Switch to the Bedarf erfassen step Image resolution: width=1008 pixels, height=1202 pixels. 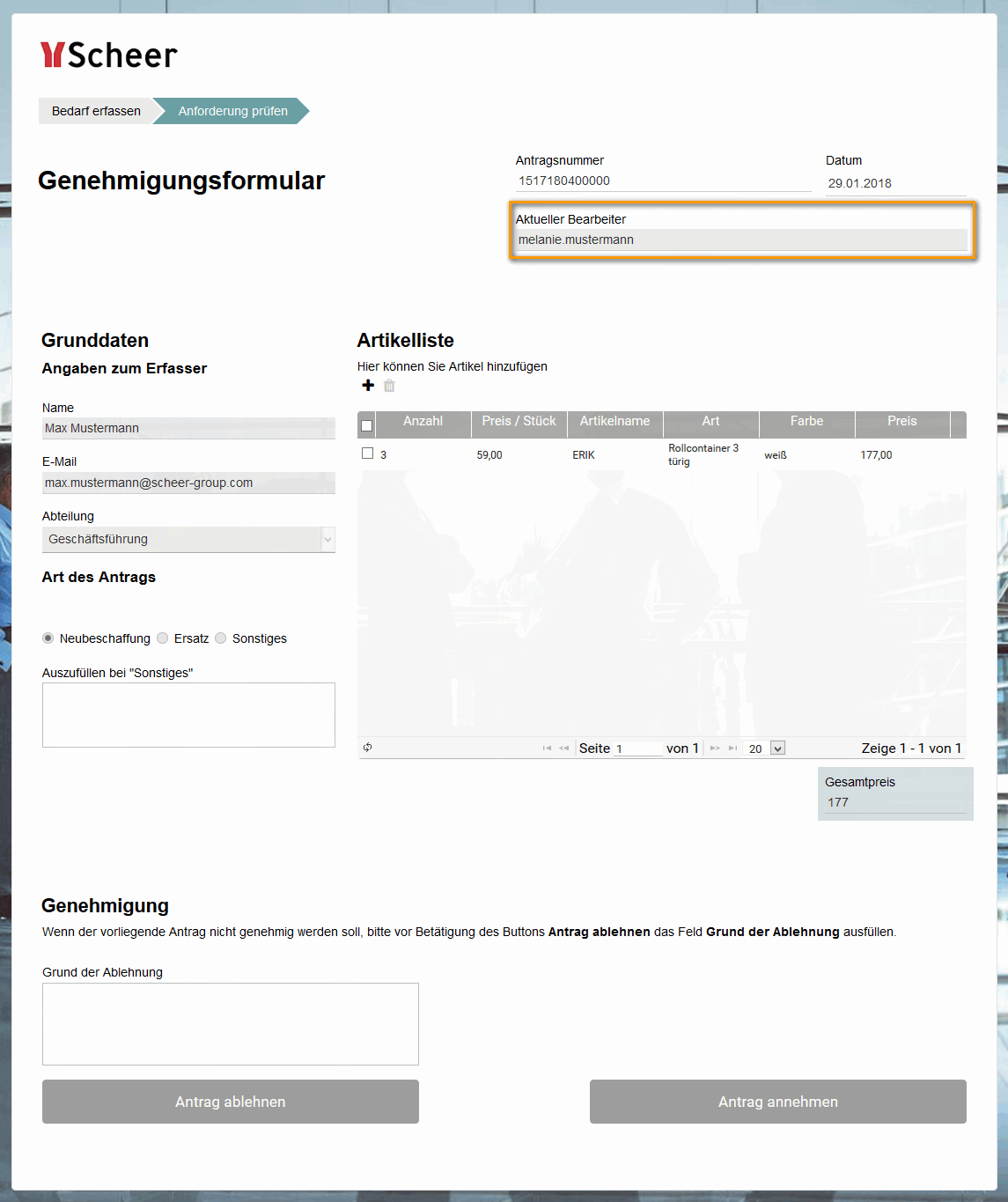(x=97, y=111)
